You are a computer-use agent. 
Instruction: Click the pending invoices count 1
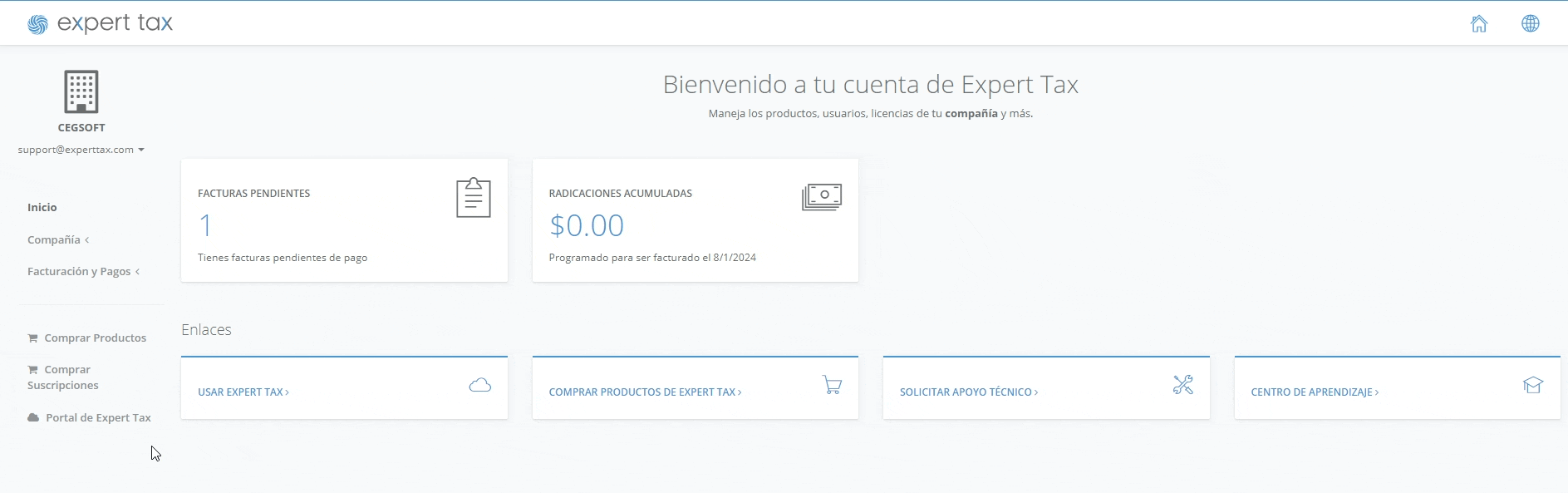point(205,226)
